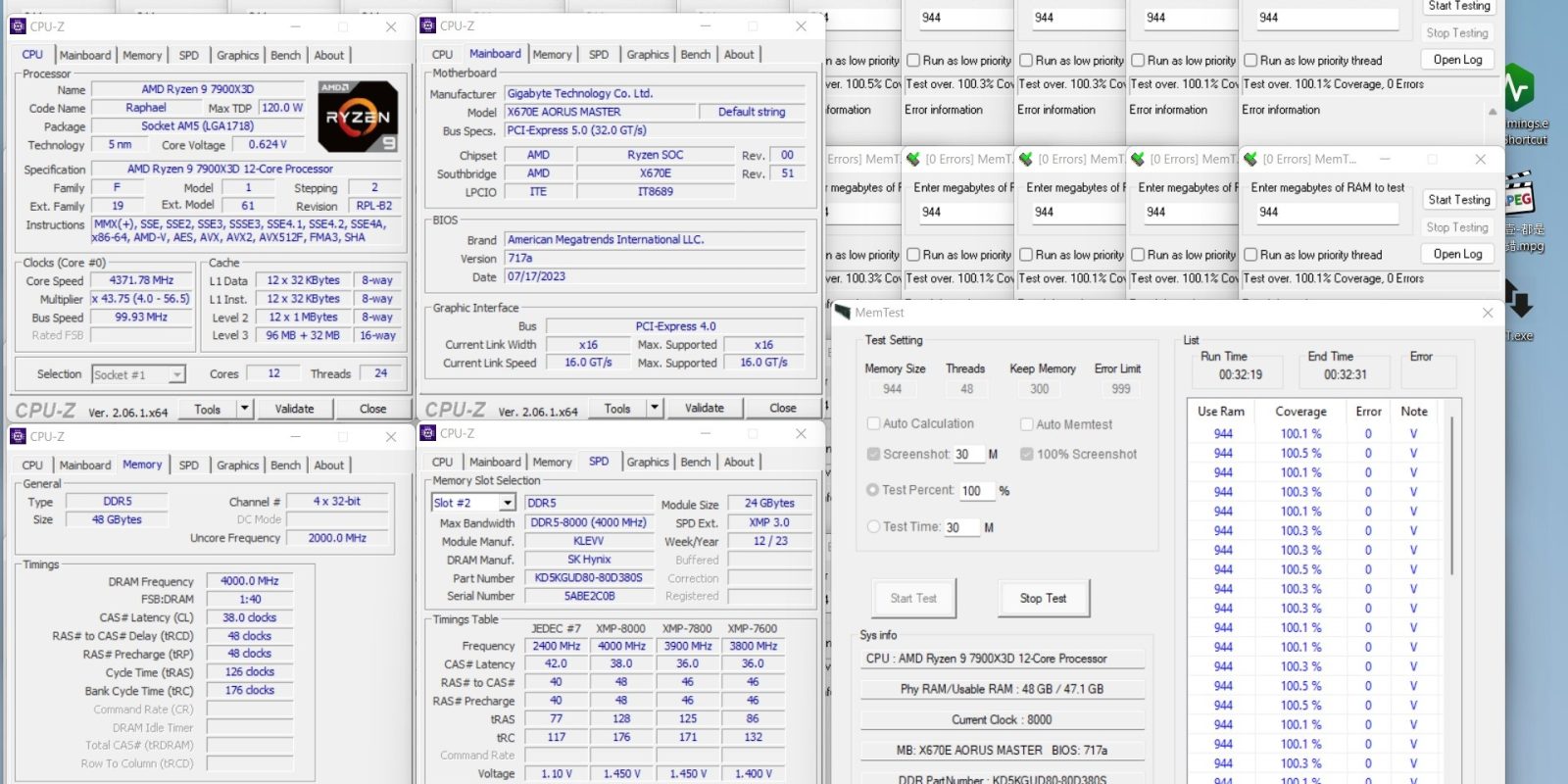Click the Test Percent value input field
The height and width of the screenshot is (784, 1568).
click(975, 491)
